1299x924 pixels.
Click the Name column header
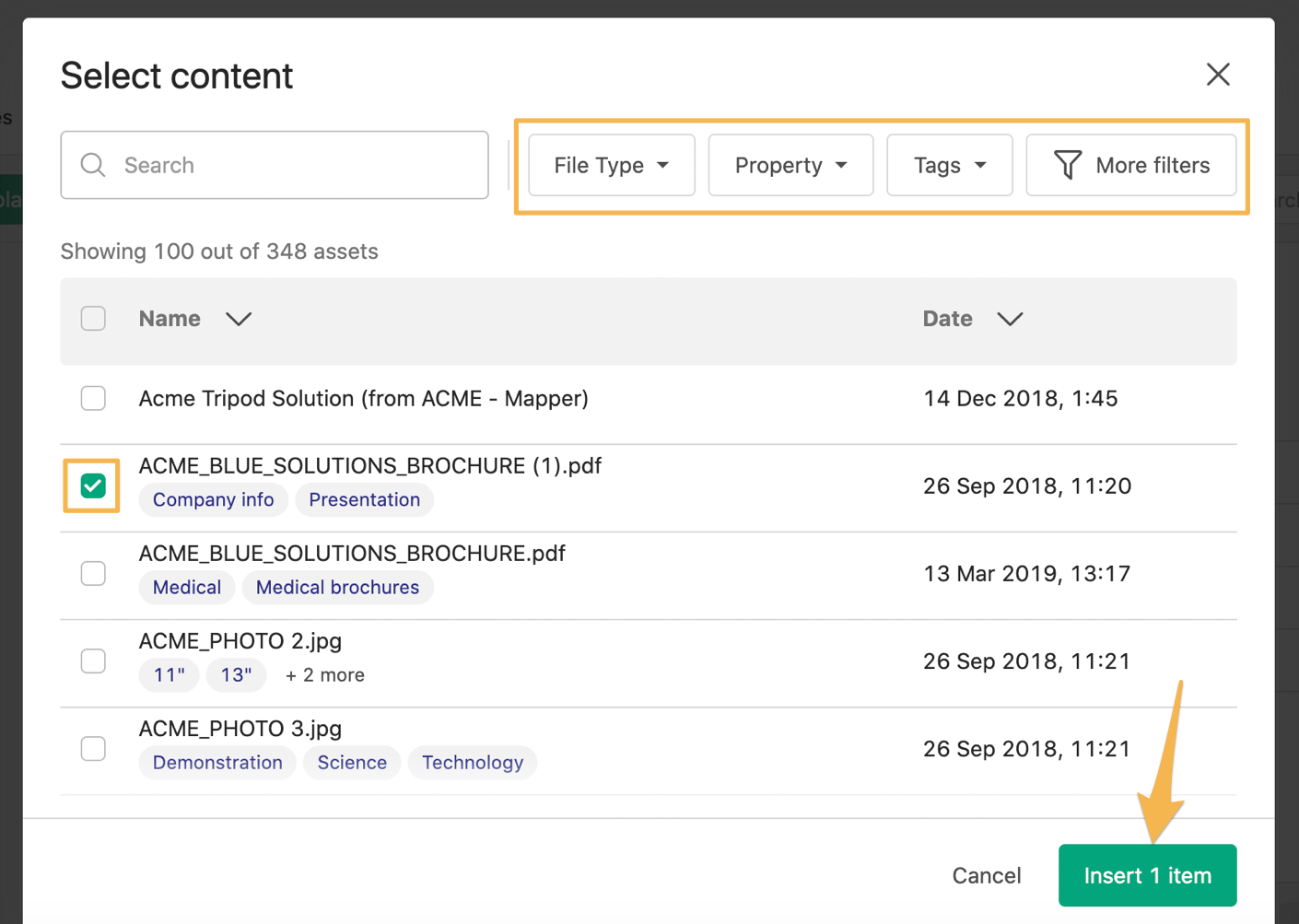pos(170,319)
